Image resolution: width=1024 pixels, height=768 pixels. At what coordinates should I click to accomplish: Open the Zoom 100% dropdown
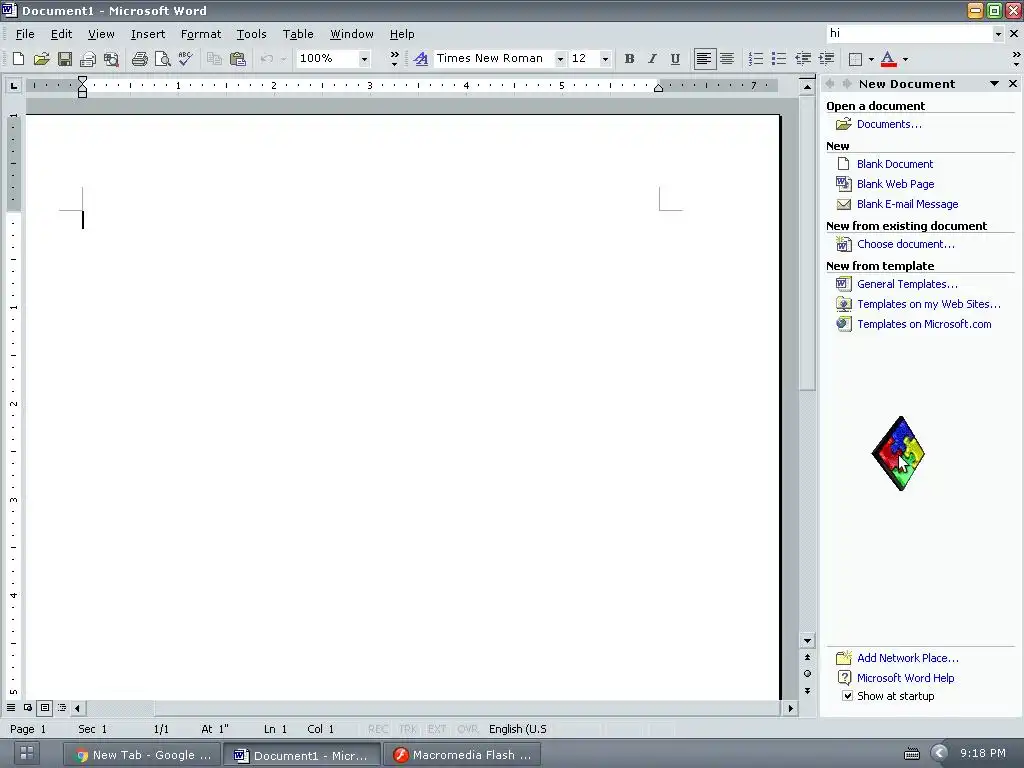point(364,59)
